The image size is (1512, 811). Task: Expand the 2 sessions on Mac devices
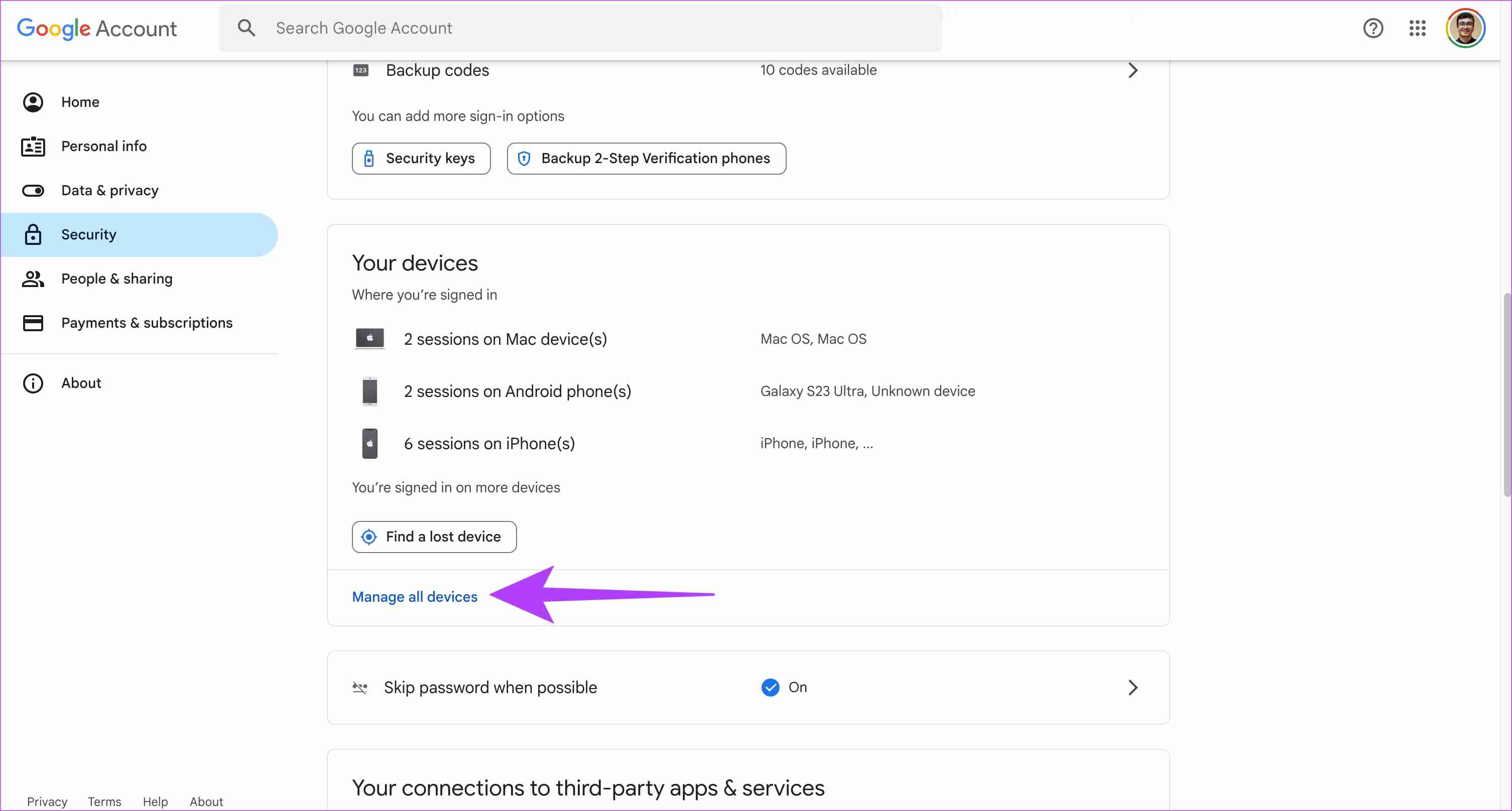tap(505, 339)
